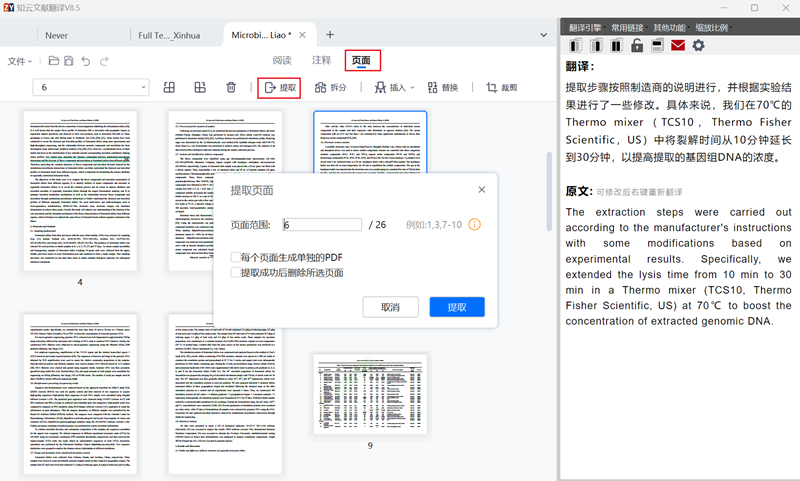Open the 其他功能 dropdown menu

(x=670, y=28)
